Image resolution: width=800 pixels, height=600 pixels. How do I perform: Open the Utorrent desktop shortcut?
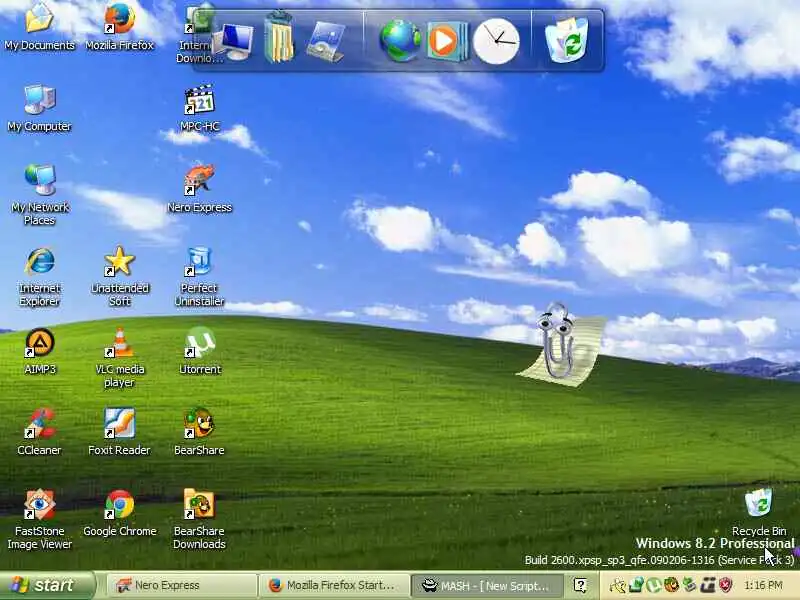(x=199, y=351)
